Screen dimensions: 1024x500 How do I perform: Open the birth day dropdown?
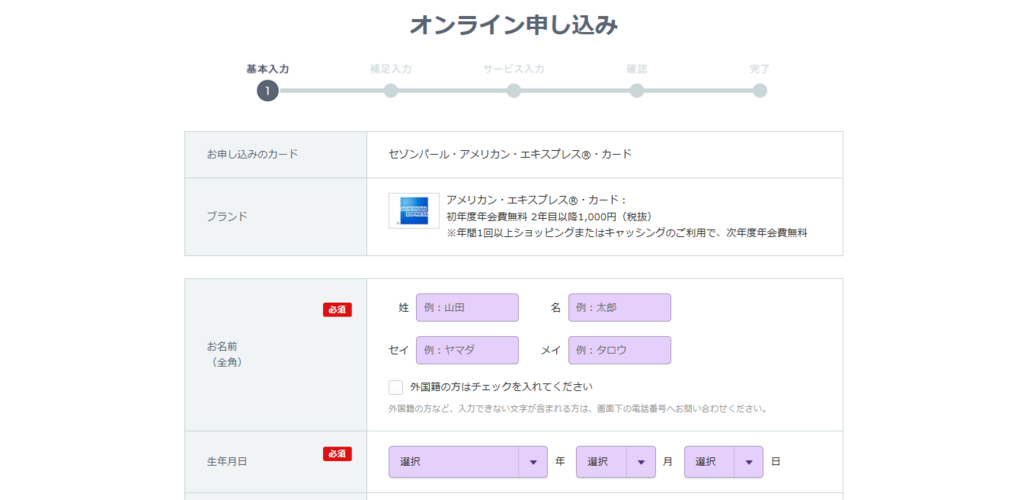coord(724,461)
